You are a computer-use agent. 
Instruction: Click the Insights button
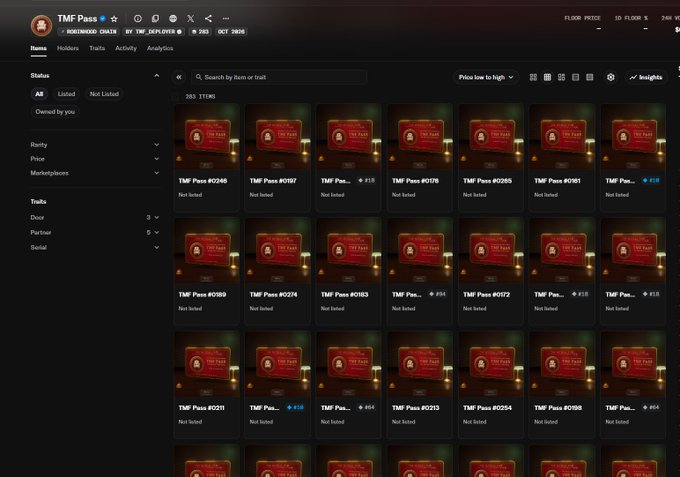coord(646,77)
